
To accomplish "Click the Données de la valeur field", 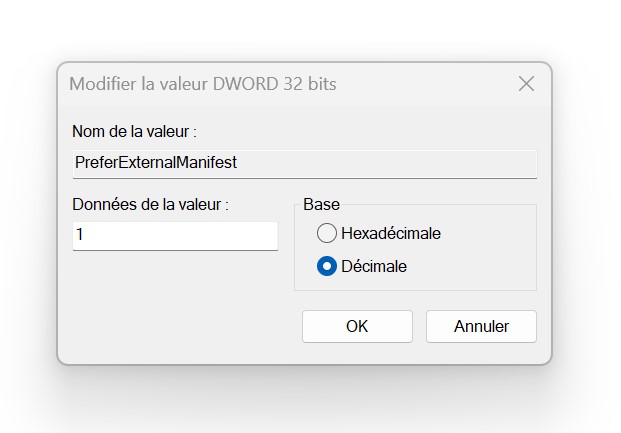I will coord(175,236).
